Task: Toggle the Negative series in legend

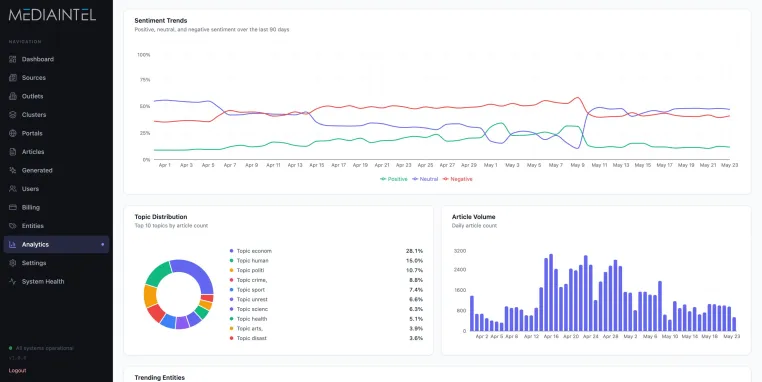Action: click(x=457, y=179)
